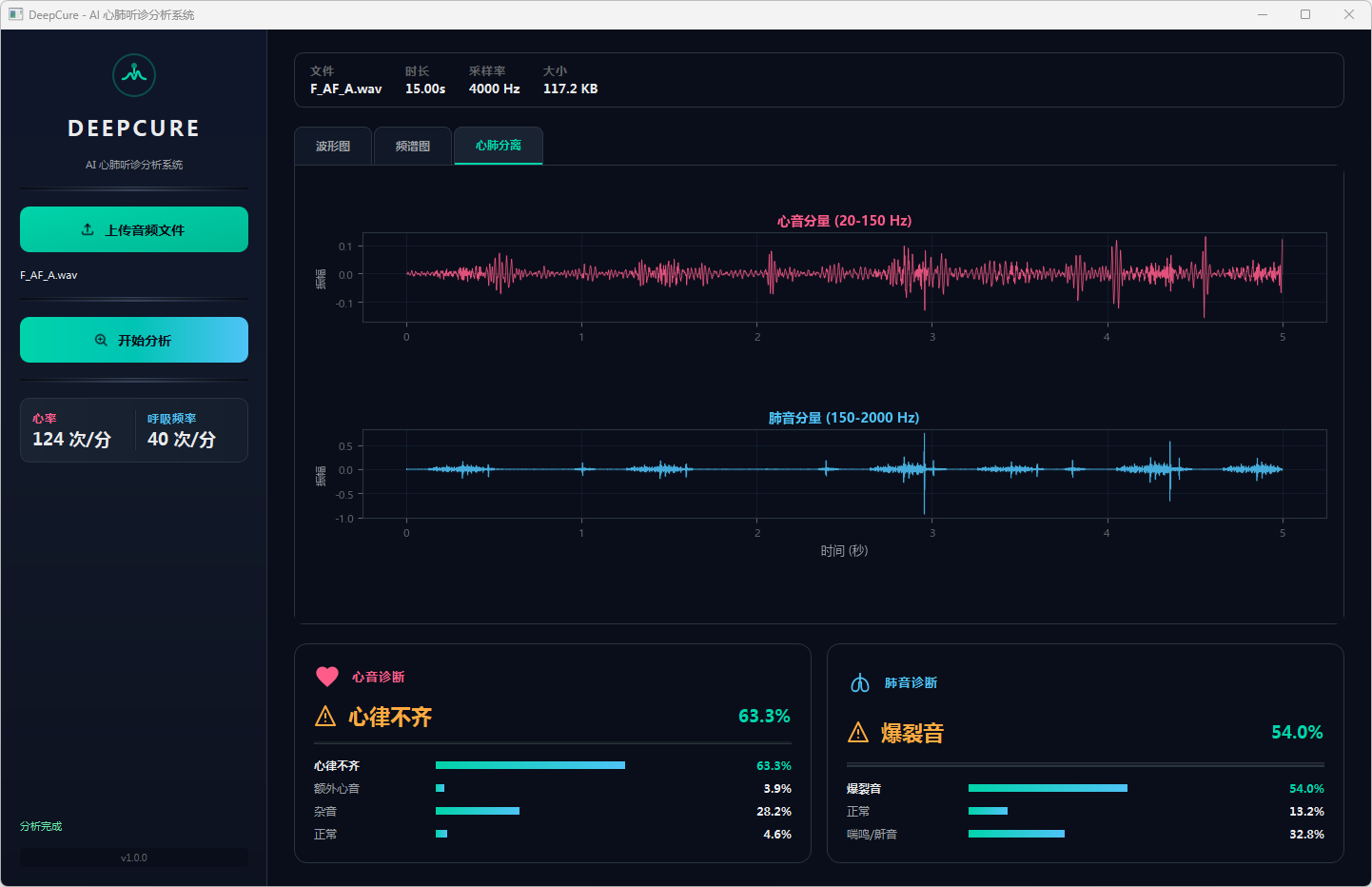This screenshot has width=1372, height=887.
Task: Click the lung sound waveform chart
Action: [844, 473]
